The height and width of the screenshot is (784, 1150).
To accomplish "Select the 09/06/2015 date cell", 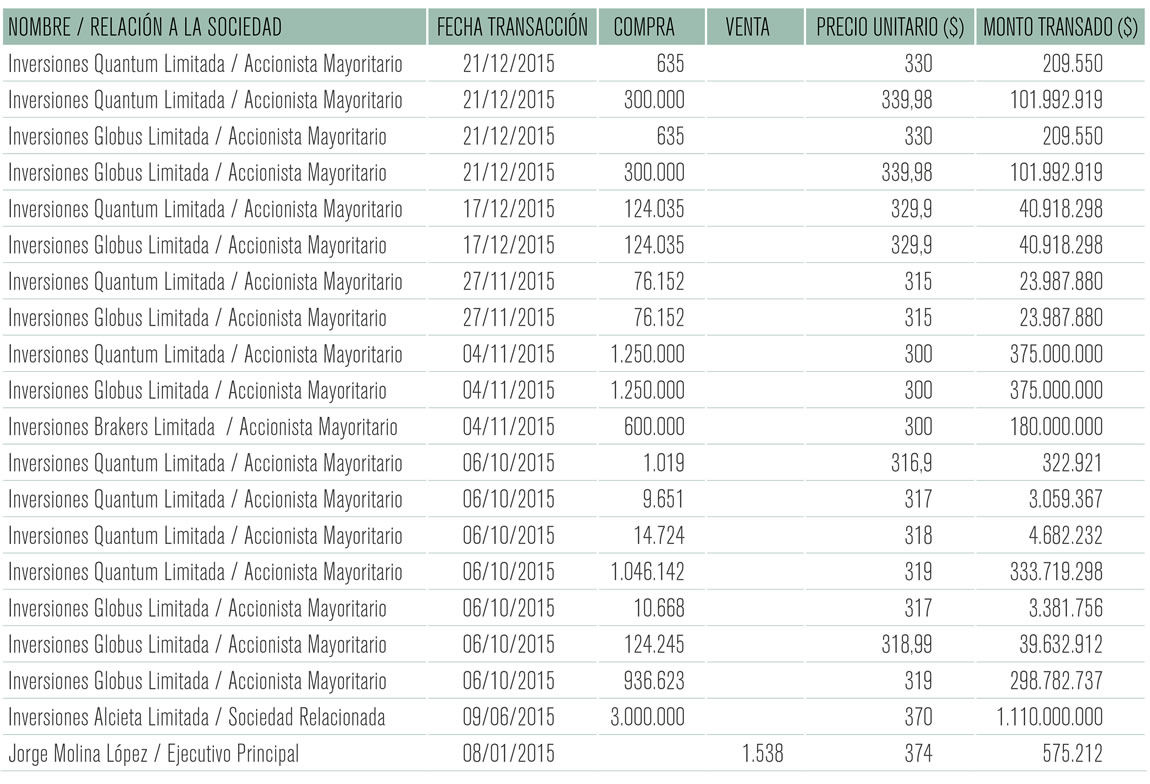I will tap(508, 717).
